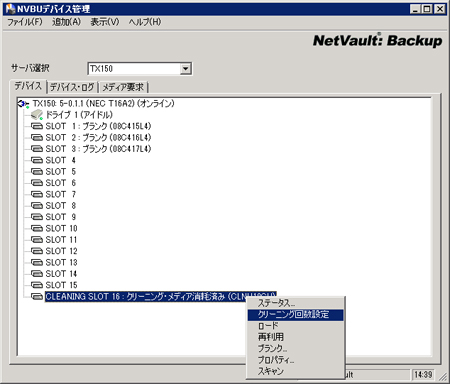Choose ブランク... from the context menu
This screenshot has height=384, width=450.
[x=295, y=348]
